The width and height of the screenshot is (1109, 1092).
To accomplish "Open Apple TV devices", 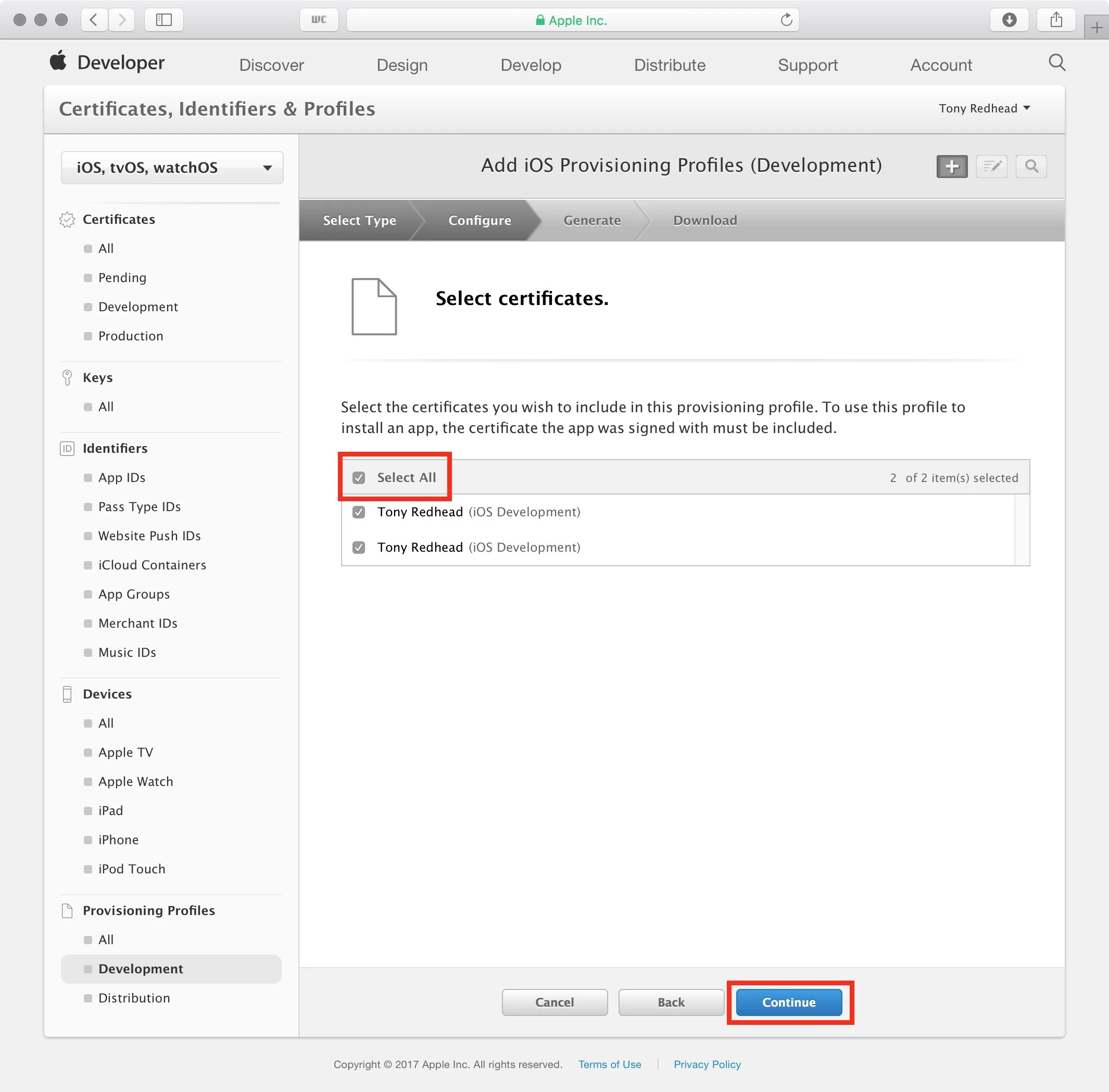I will pyautogui.click(x=125, y=753).
